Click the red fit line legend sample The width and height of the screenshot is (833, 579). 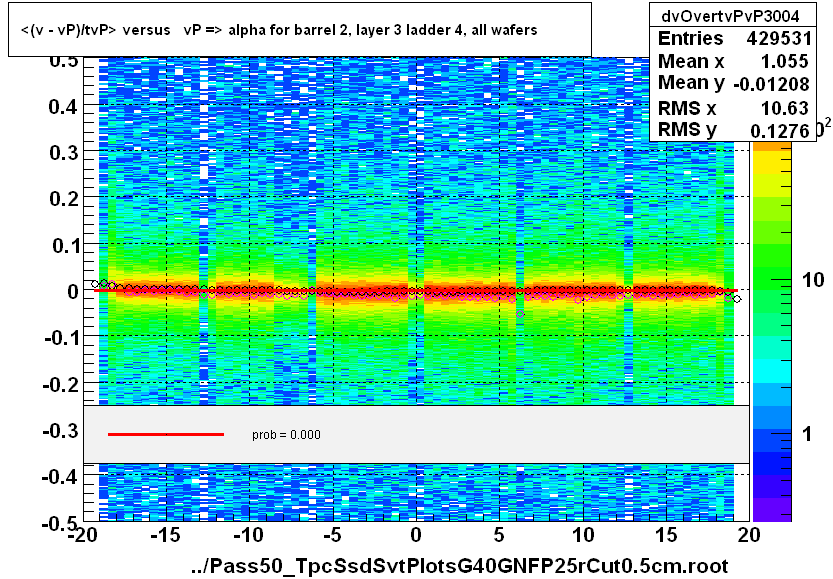click(166, 435)
